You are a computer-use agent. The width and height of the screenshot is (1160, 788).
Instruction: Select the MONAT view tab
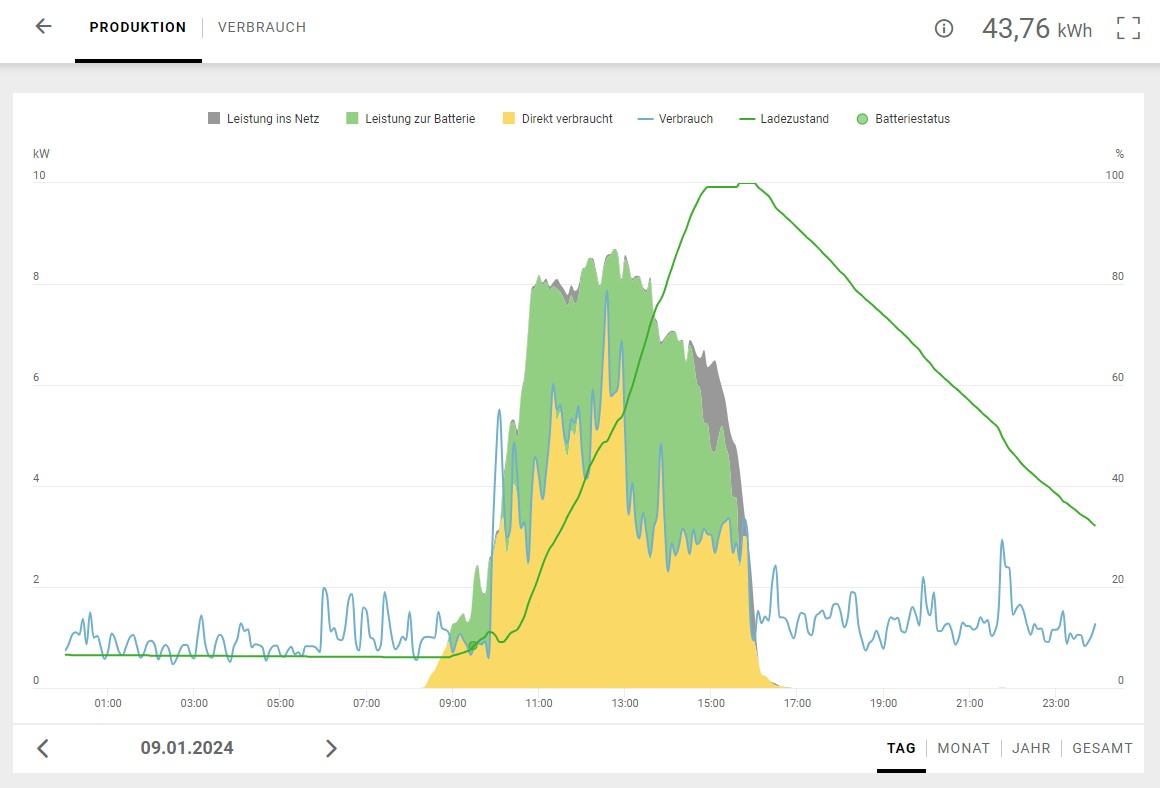point(963,748)
